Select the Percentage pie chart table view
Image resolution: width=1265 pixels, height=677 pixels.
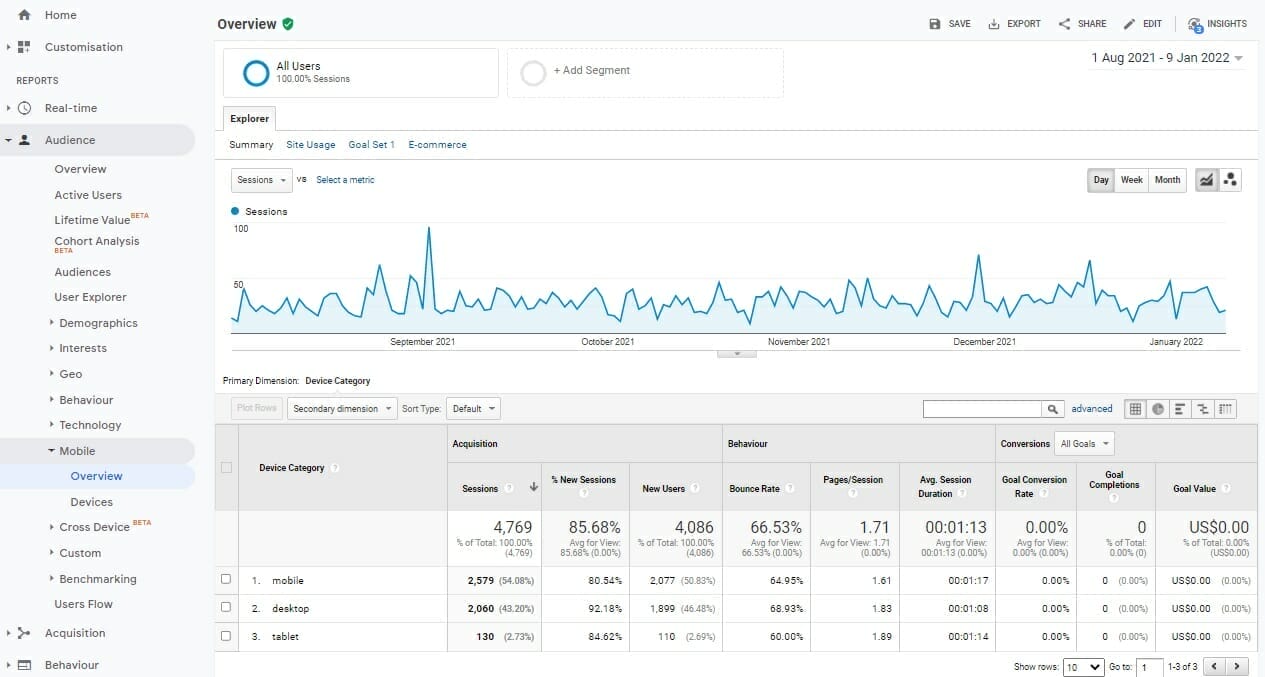[1157, 408]
